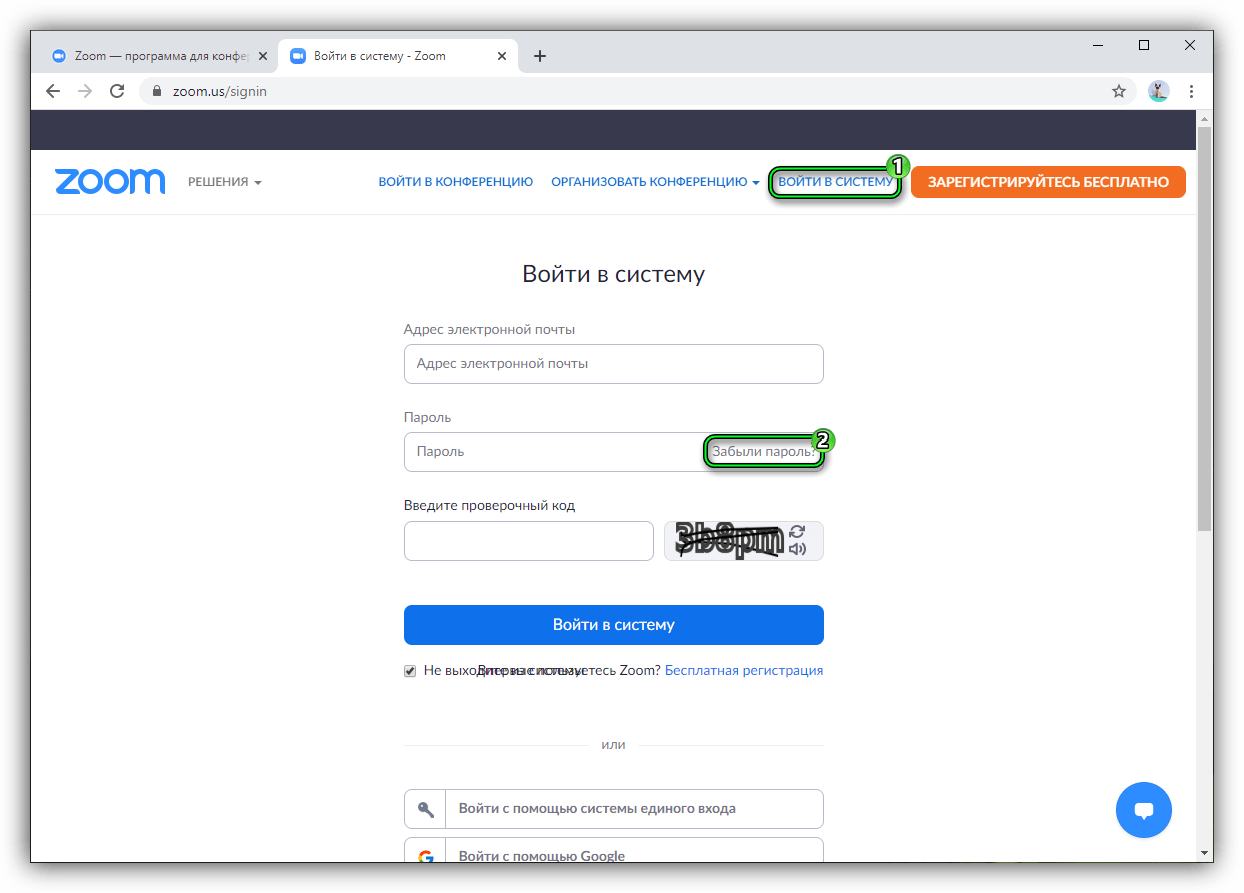The height and width of the screenshot is (893, 1244).
Task: Open the Chrome three-dot menu
Action: click(x=1191, y=91)
